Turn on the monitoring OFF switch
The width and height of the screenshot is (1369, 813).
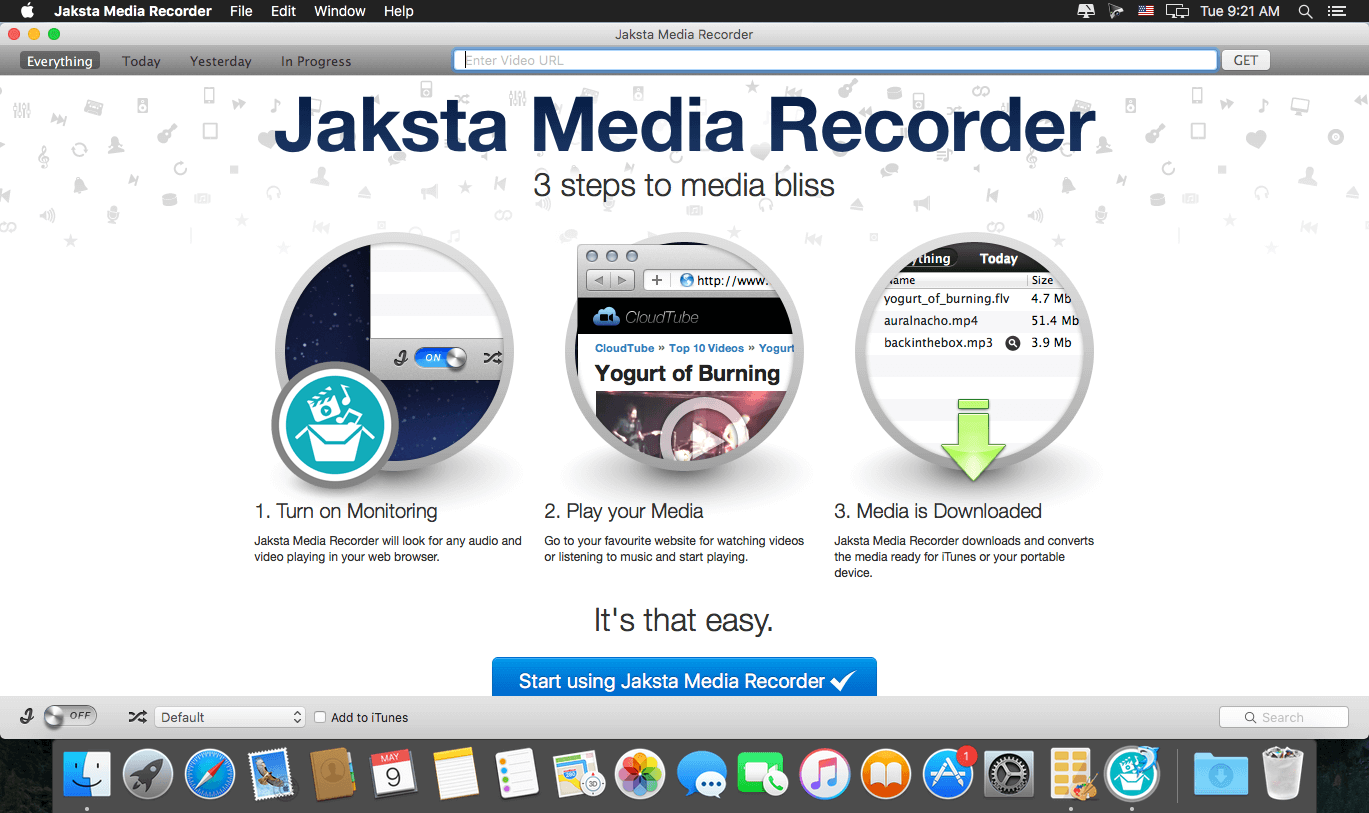point(71,716)
